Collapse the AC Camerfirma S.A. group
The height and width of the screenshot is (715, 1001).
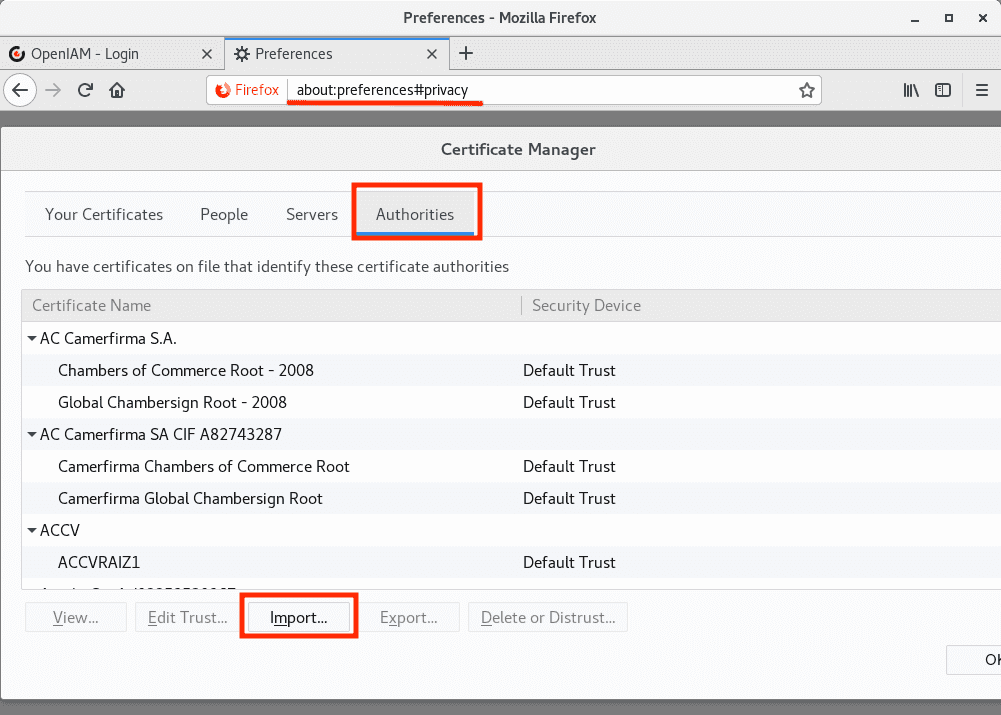point(32,339)
